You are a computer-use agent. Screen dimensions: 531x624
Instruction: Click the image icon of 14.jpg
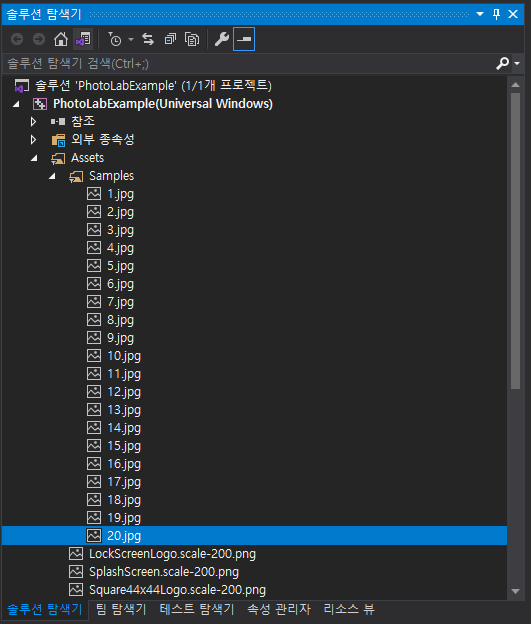coord(94,428)
